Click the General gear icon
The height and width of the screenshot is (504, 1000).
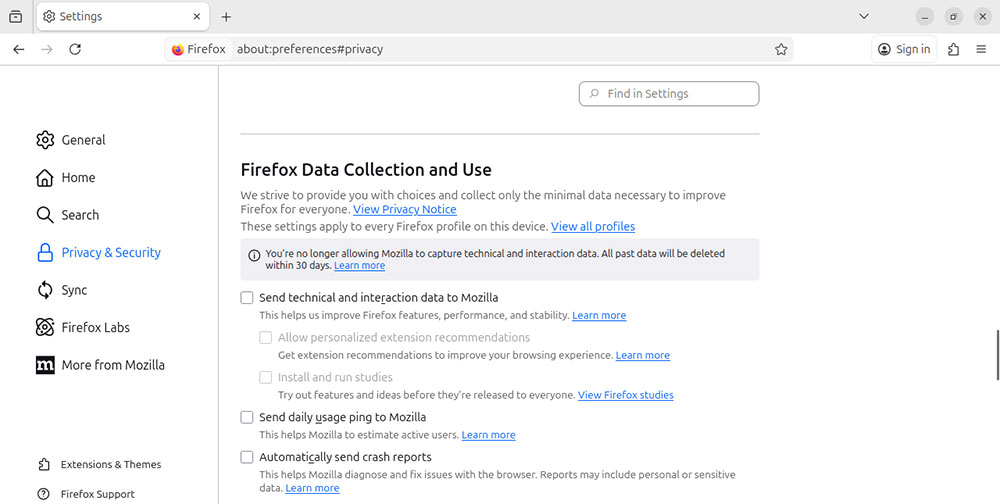[x=45, y=140]
